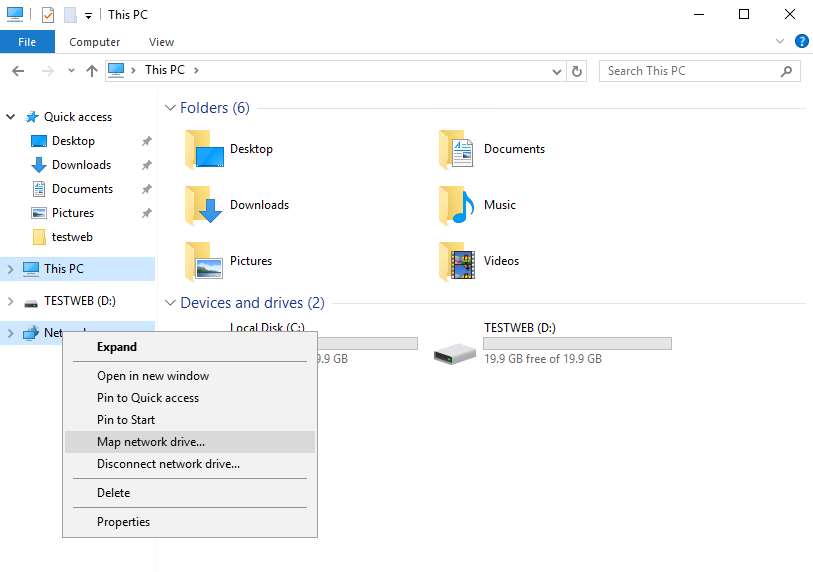The width and height of the screenshot is (813, 572).
Task: Choose Delete in context menu
Action: coord(190,493)
